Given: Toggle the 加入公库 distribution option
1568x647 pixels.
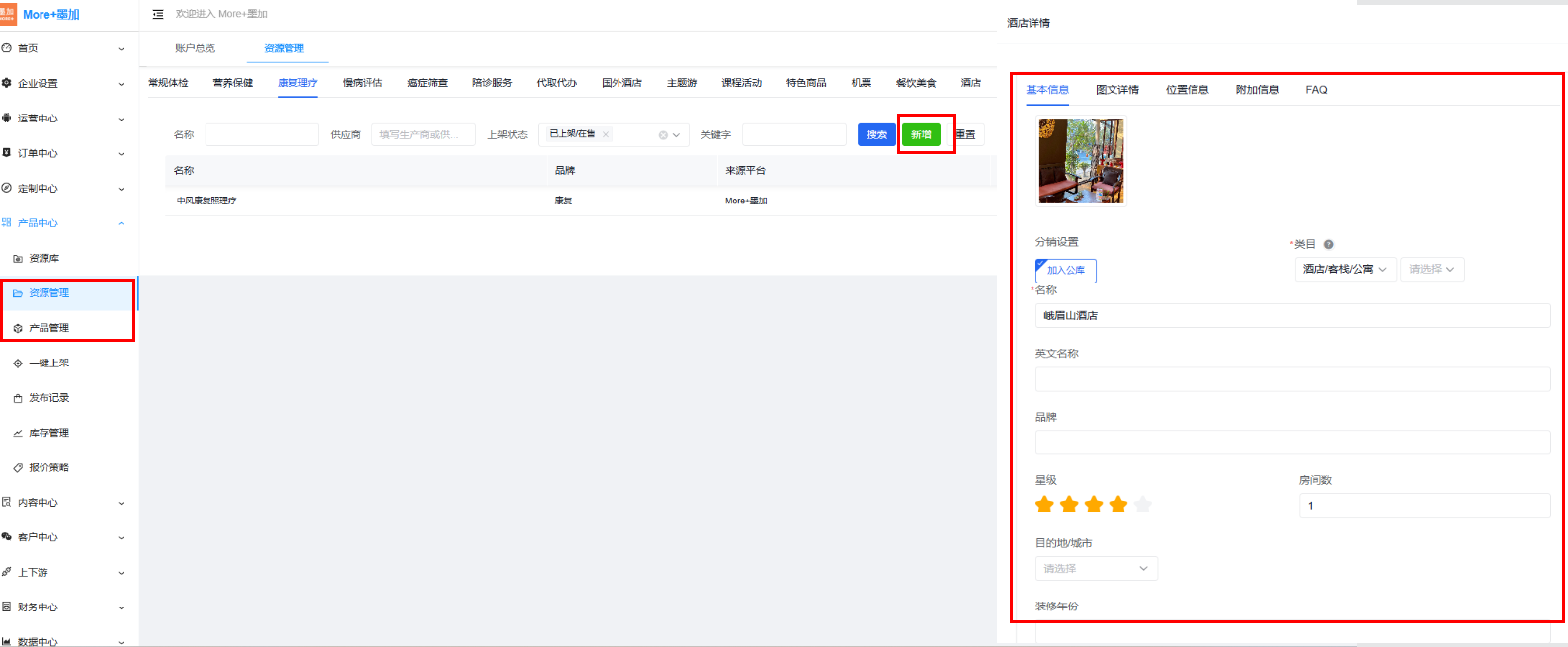Looking at the screenshot, I should [1065, 270].
